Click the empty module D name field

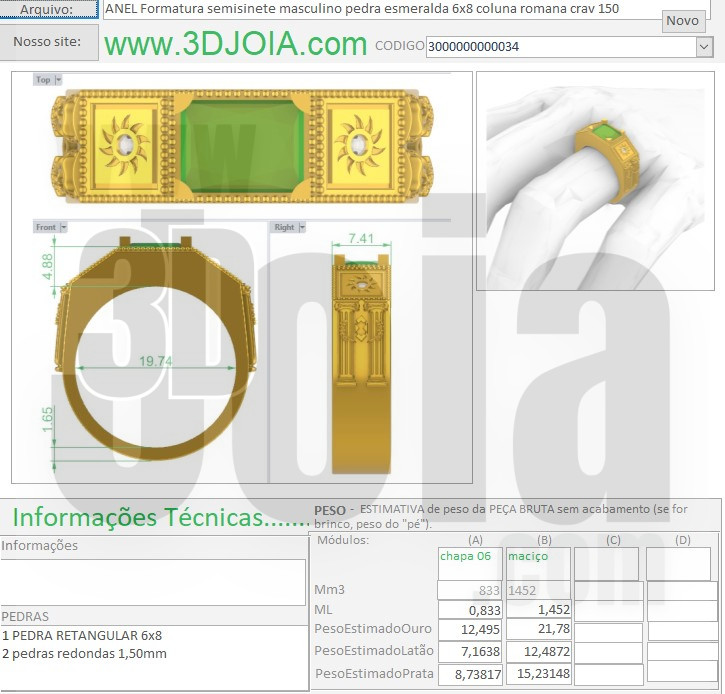(678, 564)
